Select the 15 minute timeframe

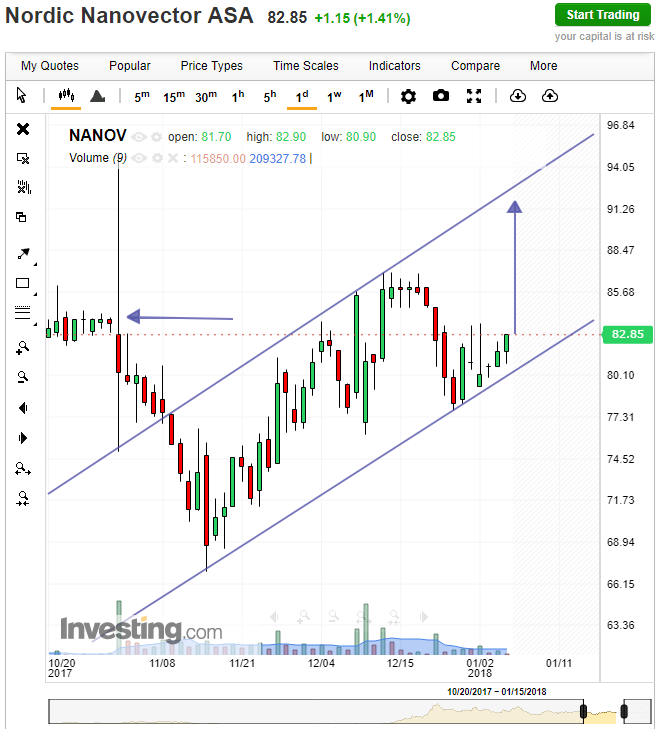coord(174,97)
